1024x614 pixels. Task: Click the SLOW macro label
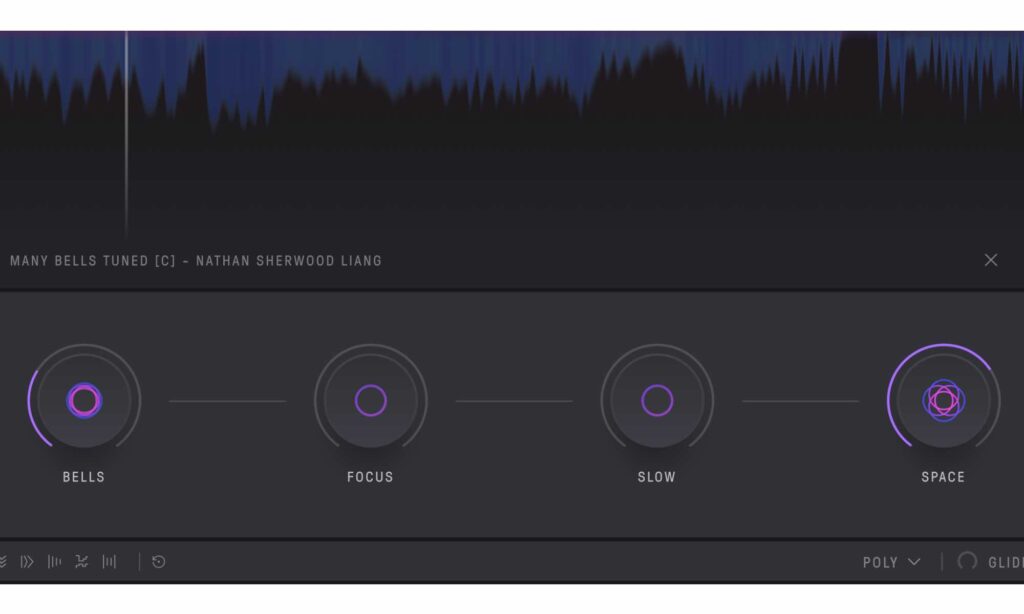pyautogui.click(x=656, y=477)
